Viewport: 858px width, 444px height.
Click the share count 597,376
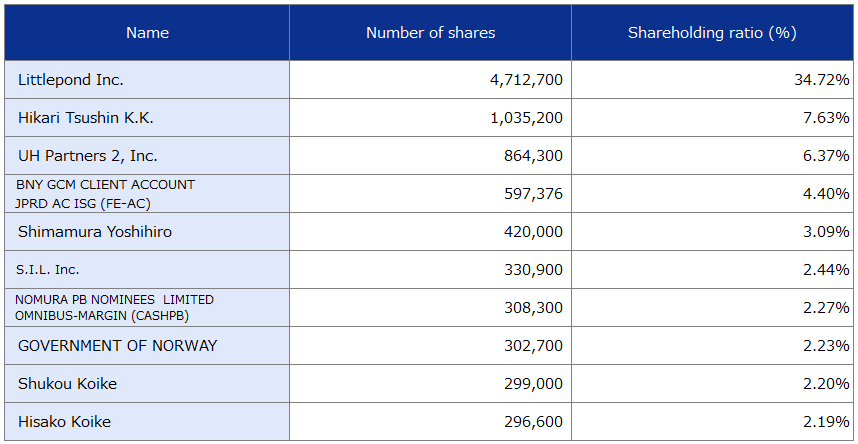(x=534, y=194)
